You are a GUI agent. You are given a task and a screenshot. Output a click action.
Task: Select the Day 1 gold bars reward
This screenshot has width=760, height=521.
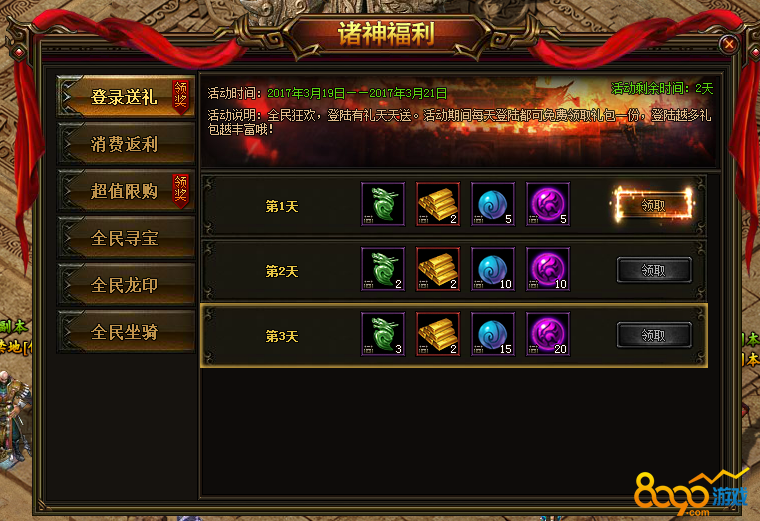click(438, 204)
